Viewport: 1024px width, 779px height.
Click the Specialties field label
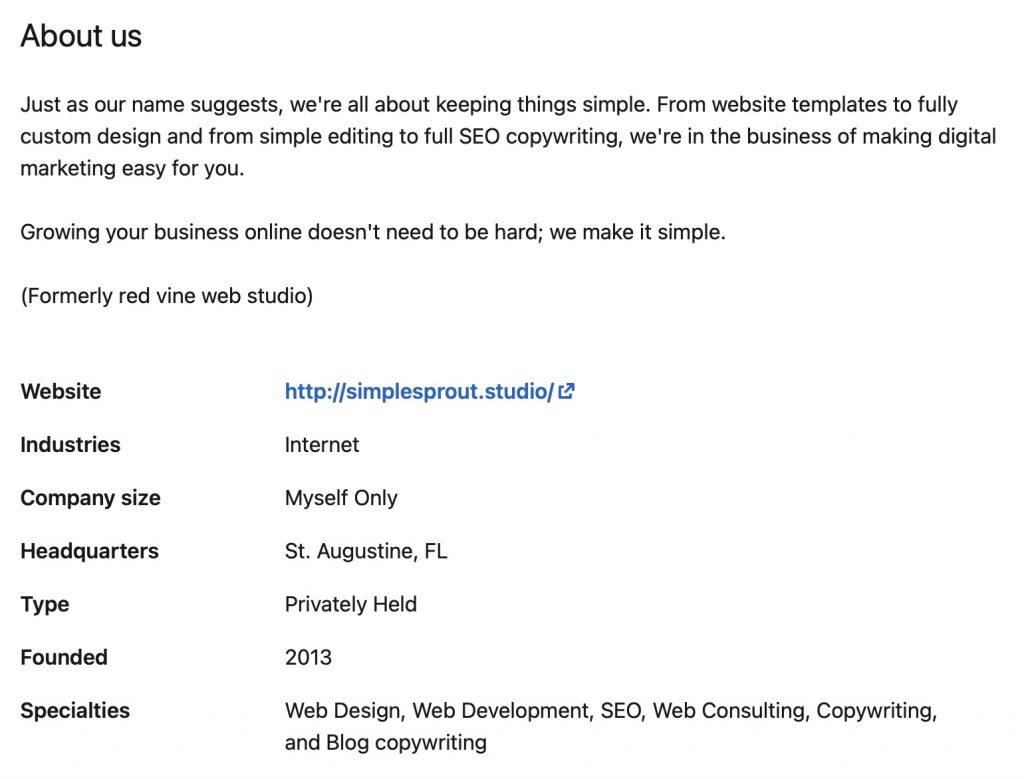point(75,711)
